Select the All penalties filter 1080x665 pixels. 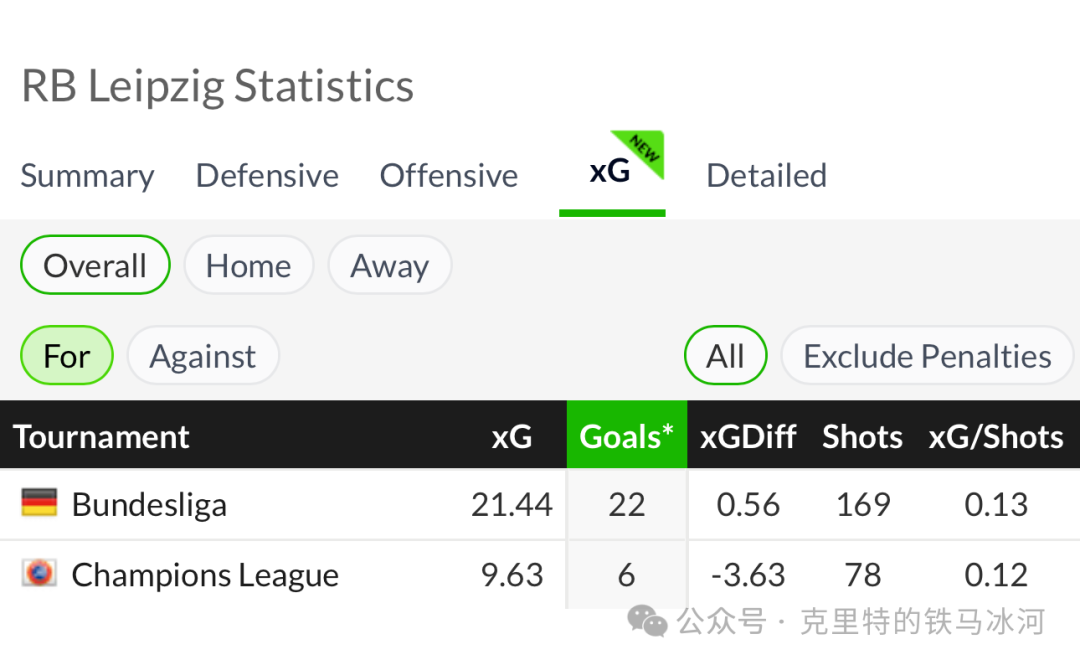point(725,356)
